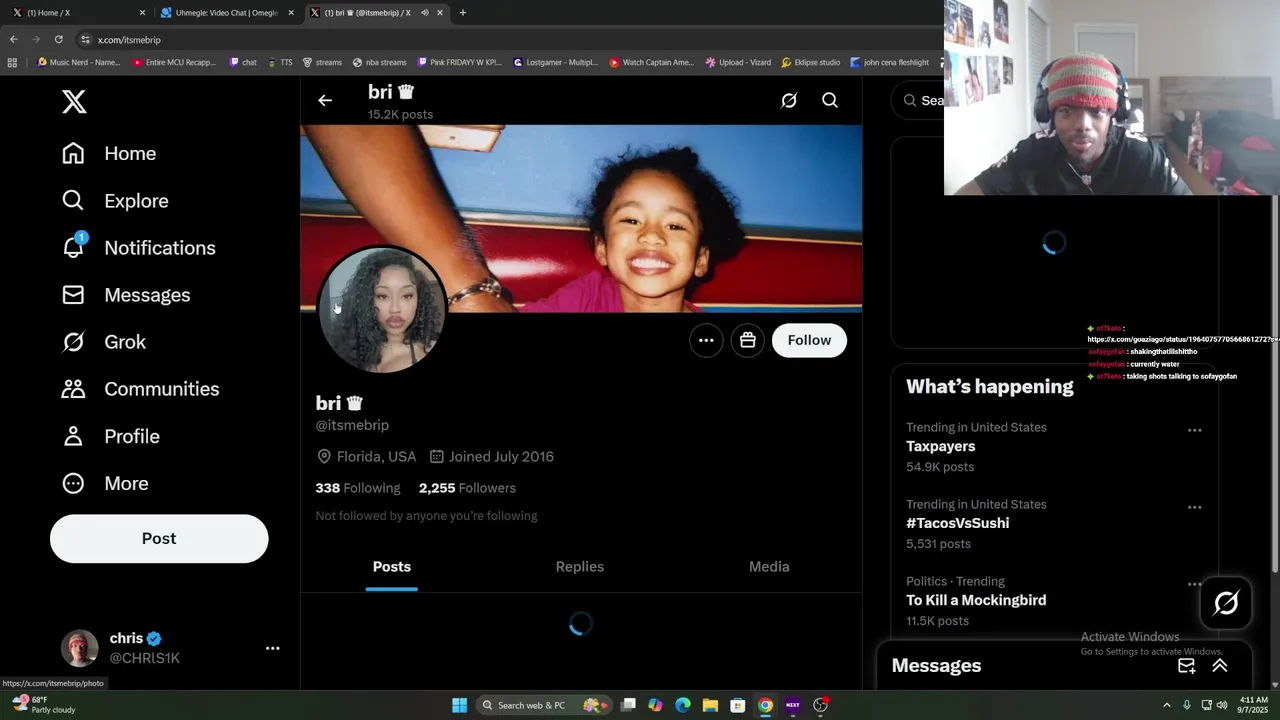Open Microsoft Edge from the taskbar
Viewport: 1280px width, 720px height.
click(682, 705)
